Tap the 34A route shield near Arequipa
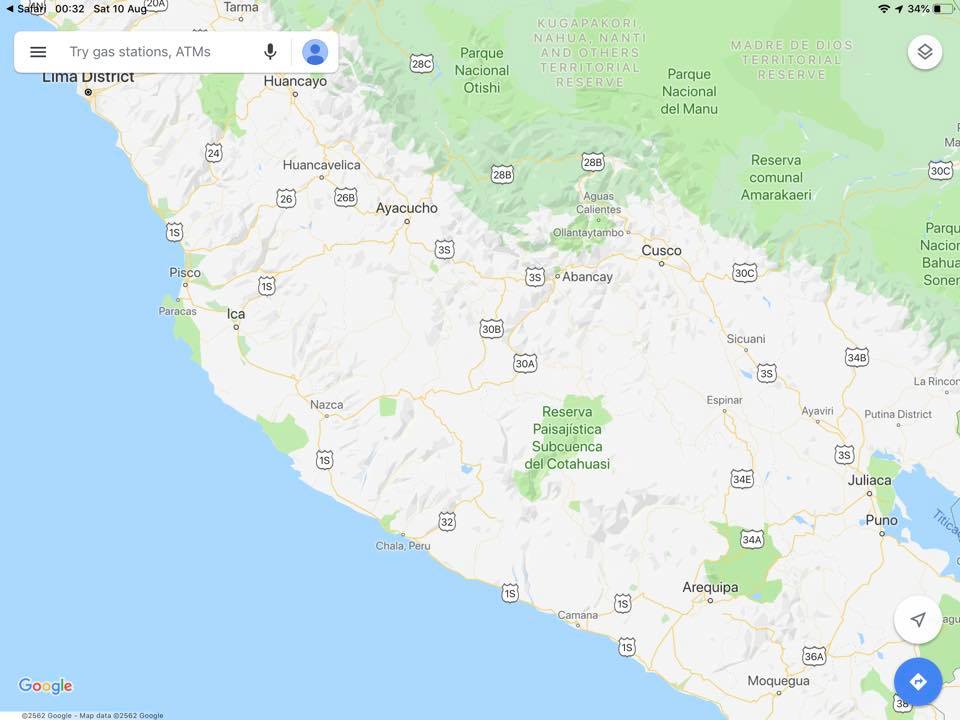The image size is (960, 720). click(x=751, y=539)
